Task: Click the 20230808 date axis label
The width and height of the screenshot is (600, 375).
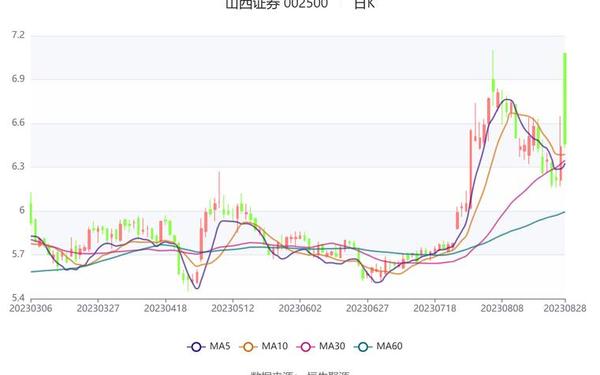Action: click(502, 308)
